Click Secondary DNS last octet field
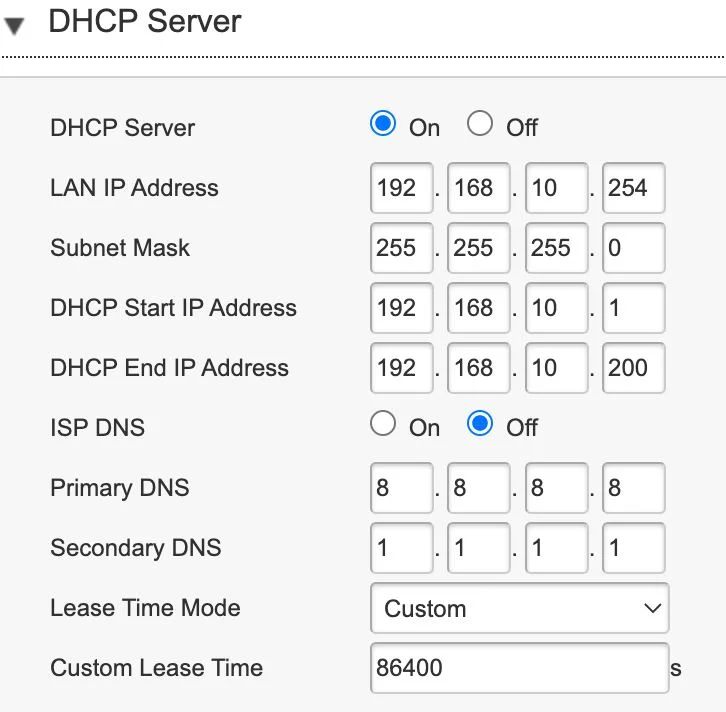The width and height of the screenshot is (726, 712). pos(633,548)
